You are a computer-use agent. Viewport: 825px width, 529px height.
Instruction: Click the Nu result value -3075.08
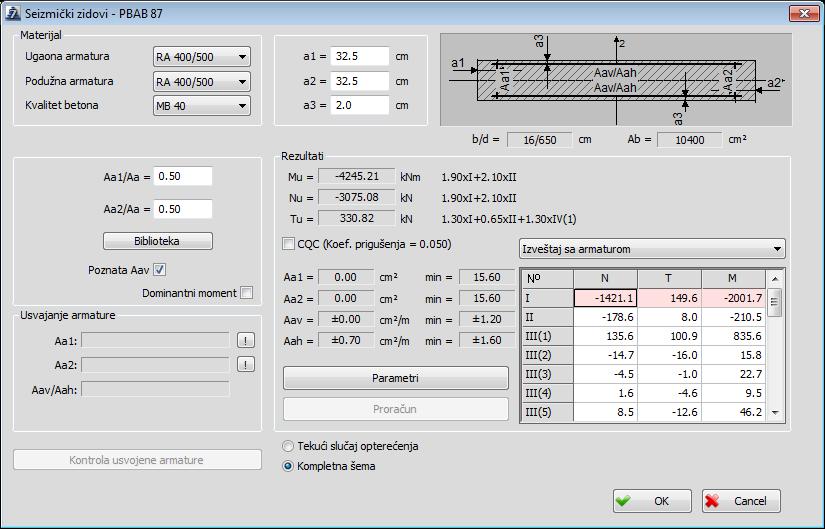point(357,197)
